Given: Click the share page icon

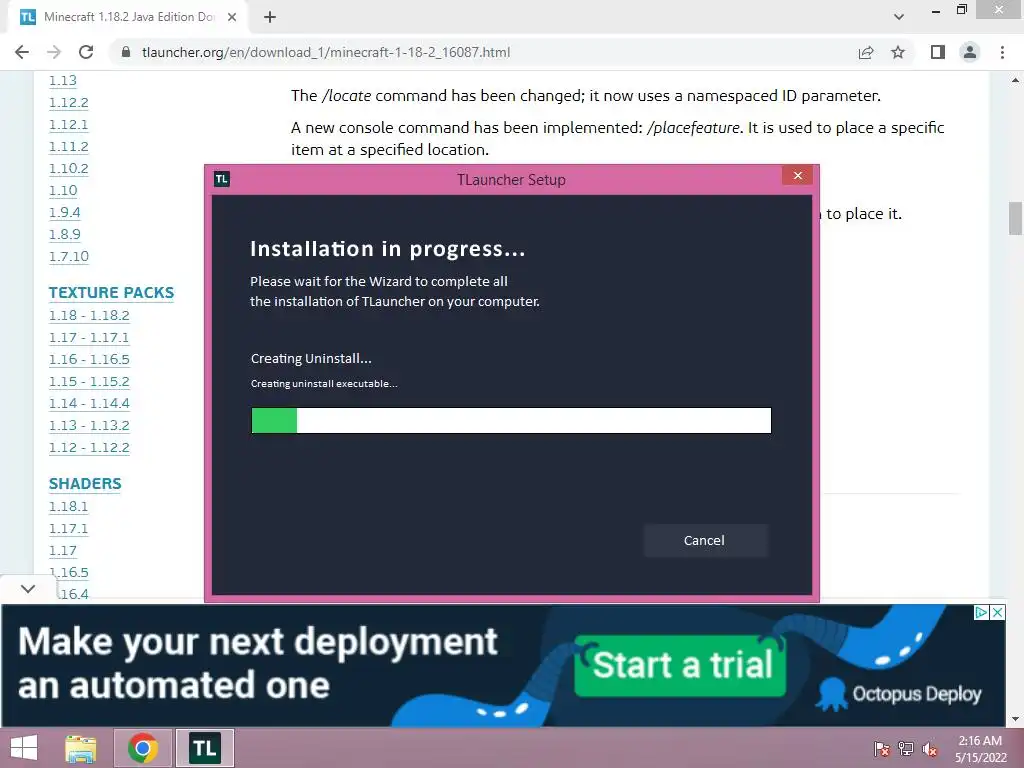Looking at the screenshot, I should coord(866,52).
